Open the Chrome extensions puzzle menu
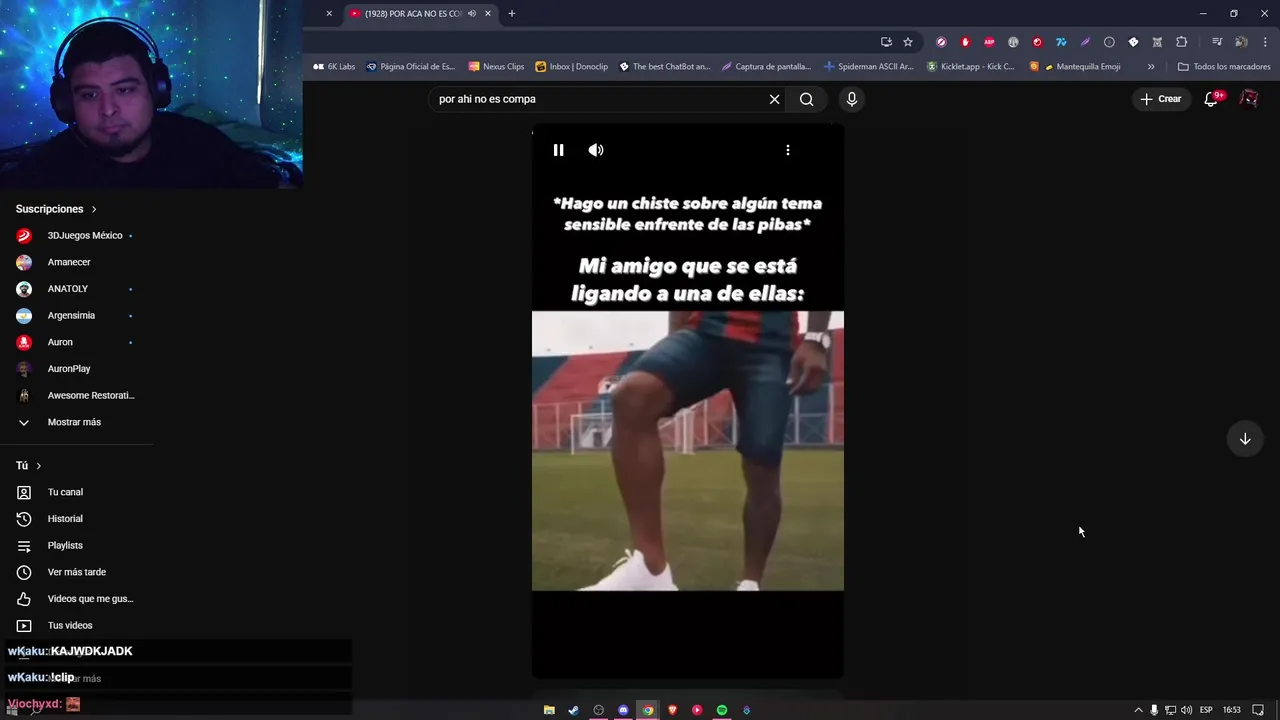This screenshot has height=720, width=1280. [1182, 42]
